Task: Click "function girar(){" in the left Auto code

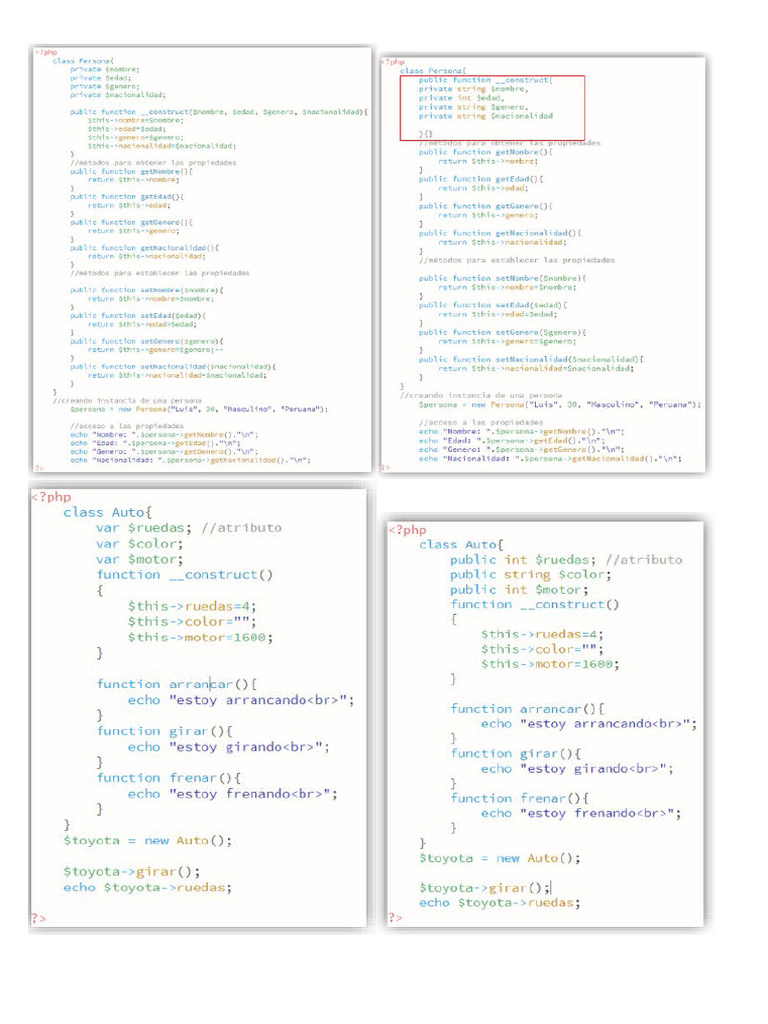Action: 165,731
